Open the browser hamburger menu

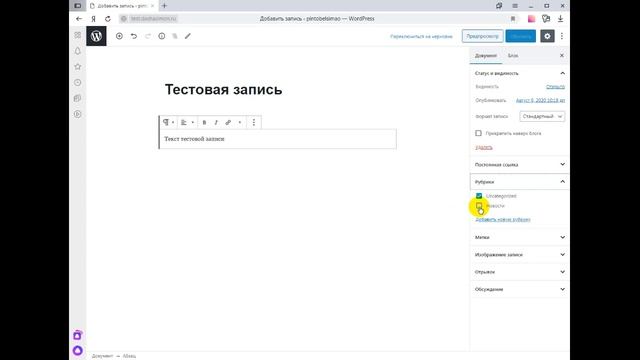[x=515, y=6]
